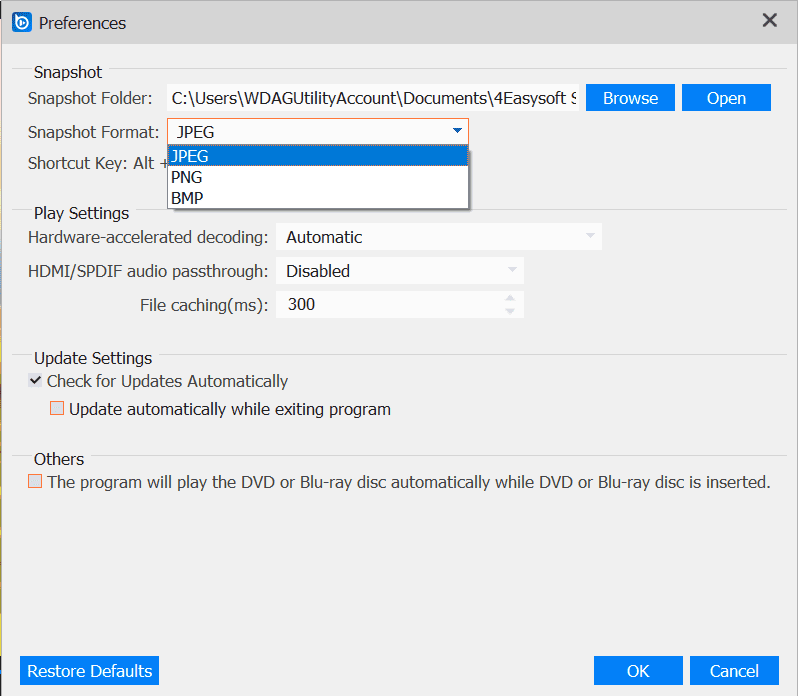Select JPEG in the format list

(318, 155)
